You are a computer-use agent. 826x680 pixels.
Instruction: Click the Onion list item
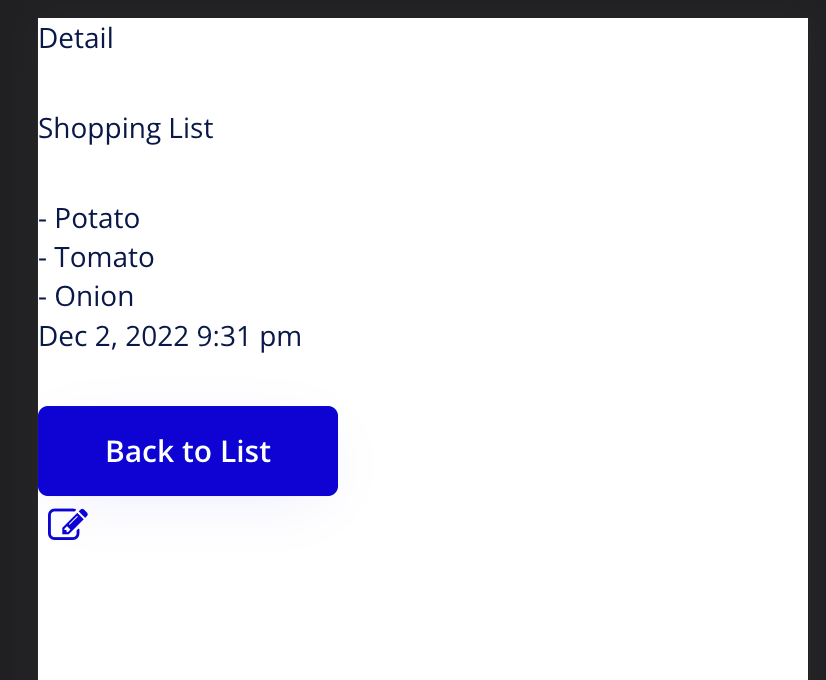(x=94, y=297)
